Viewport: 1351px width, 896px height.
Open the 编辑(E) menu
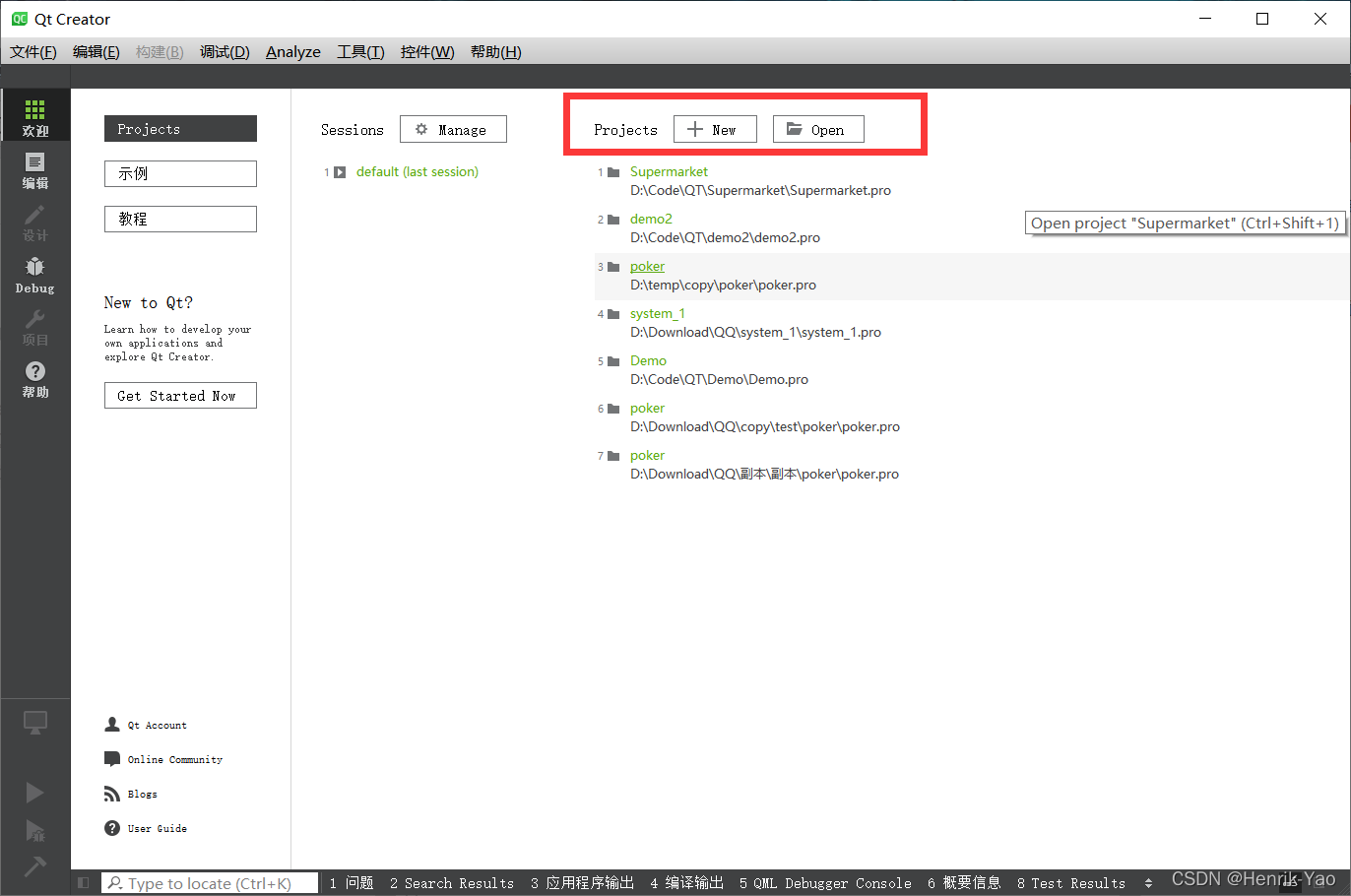[96, 52]
